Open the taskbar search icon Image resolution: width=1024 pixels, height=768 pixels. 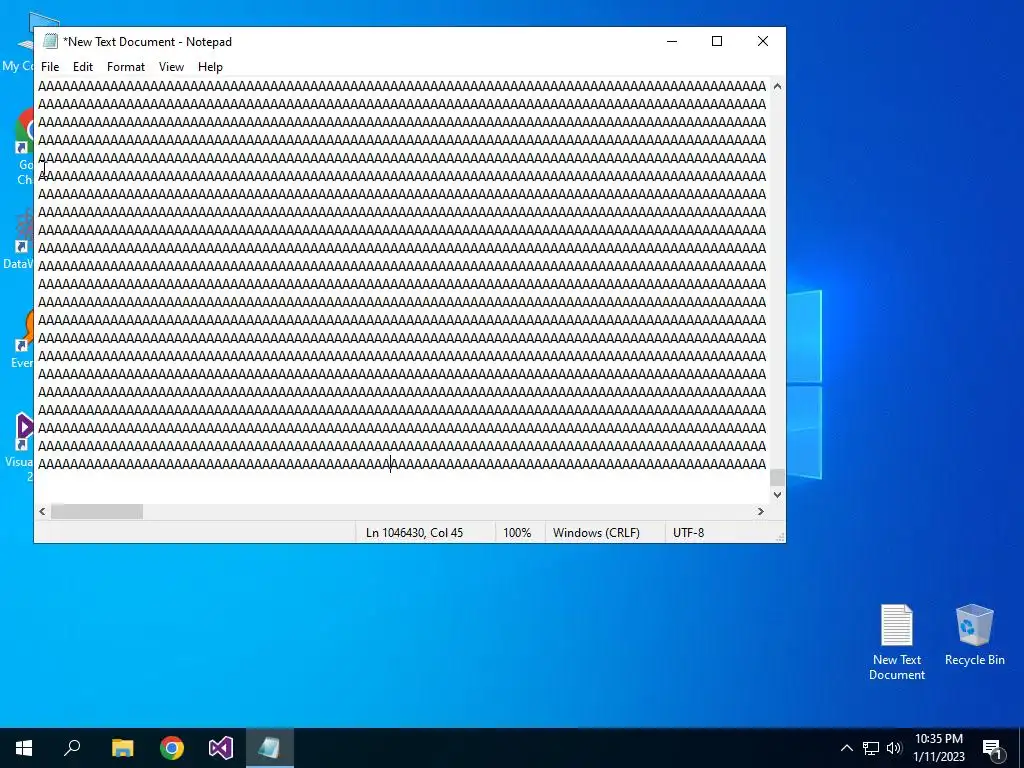[x=72, y=748]
